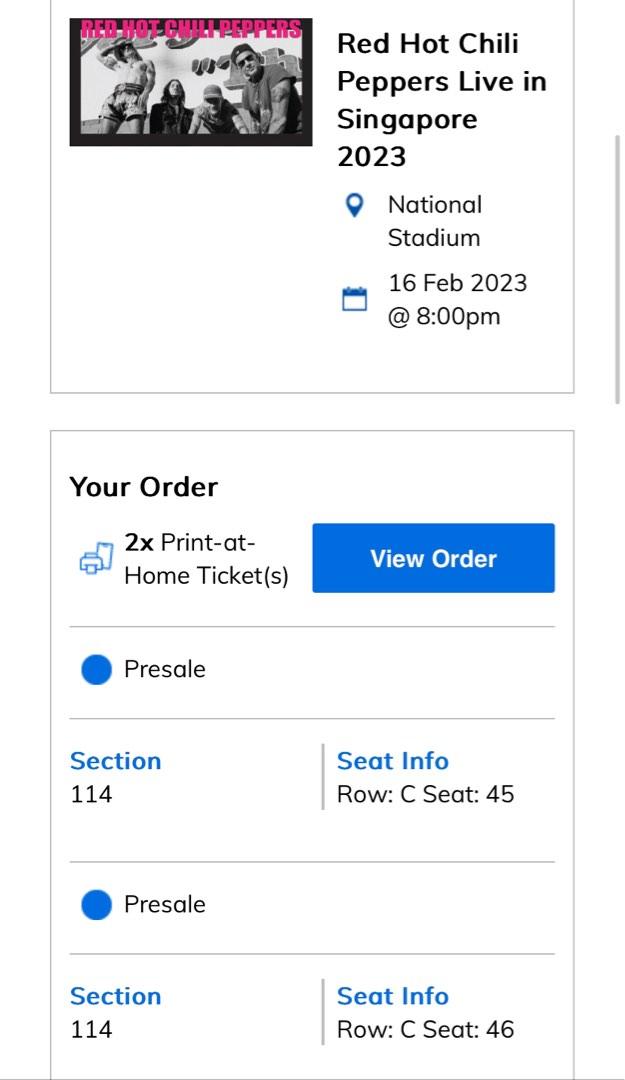The height and width of the screenshot is (1080, 625).
Task: Click the calendar icon beside the event date
Action: click(353, 296)
